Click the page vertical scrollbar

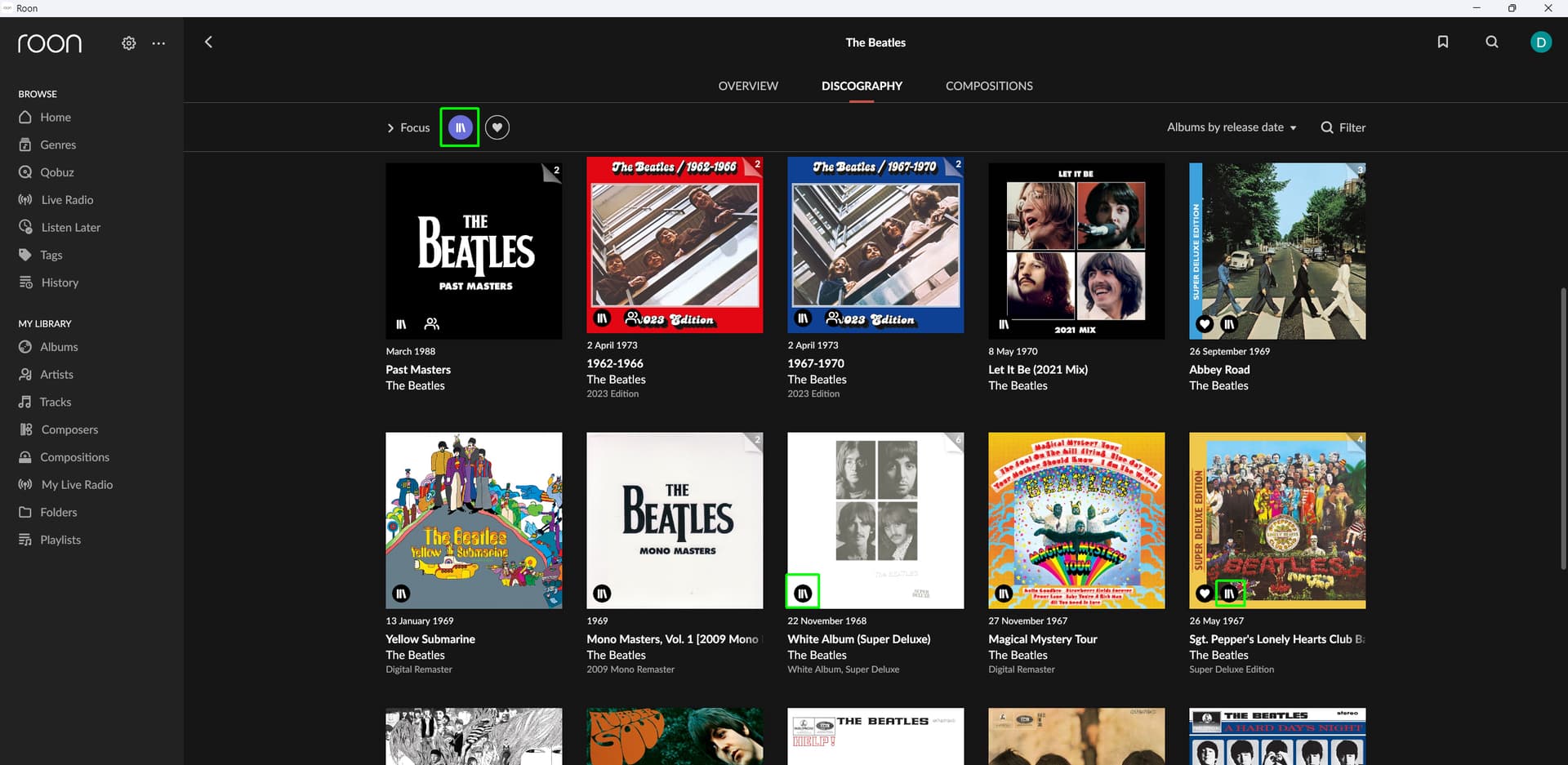pos(1563,429)
